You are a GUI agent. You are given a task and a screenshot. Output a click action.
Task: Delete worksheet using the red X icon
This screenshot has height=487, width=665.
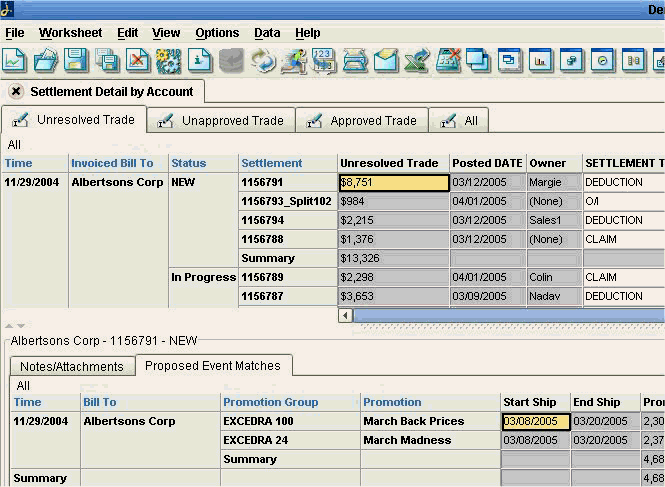pyautogui.click(x=138, y=60)
